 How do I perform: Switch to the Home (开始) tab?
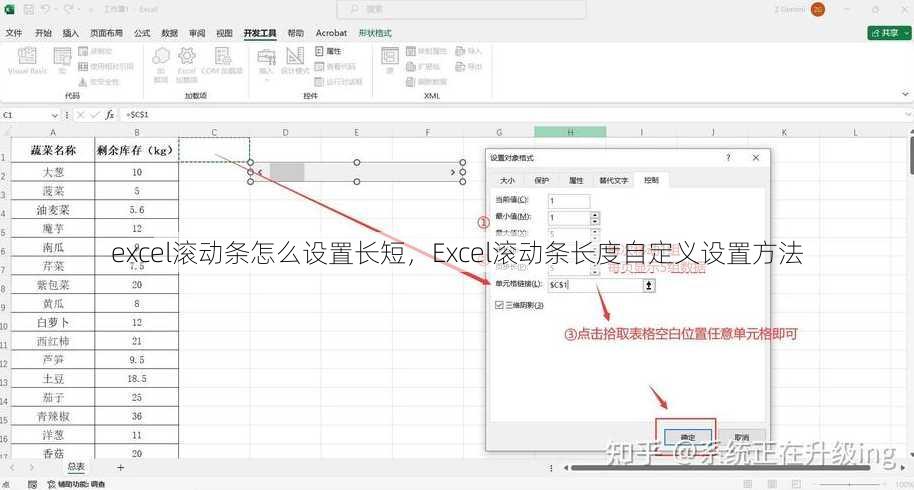tap(44, 33)
